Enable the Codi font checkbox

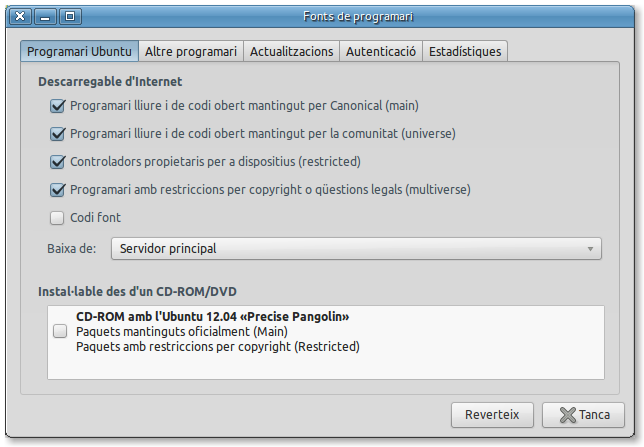[57, 217]
